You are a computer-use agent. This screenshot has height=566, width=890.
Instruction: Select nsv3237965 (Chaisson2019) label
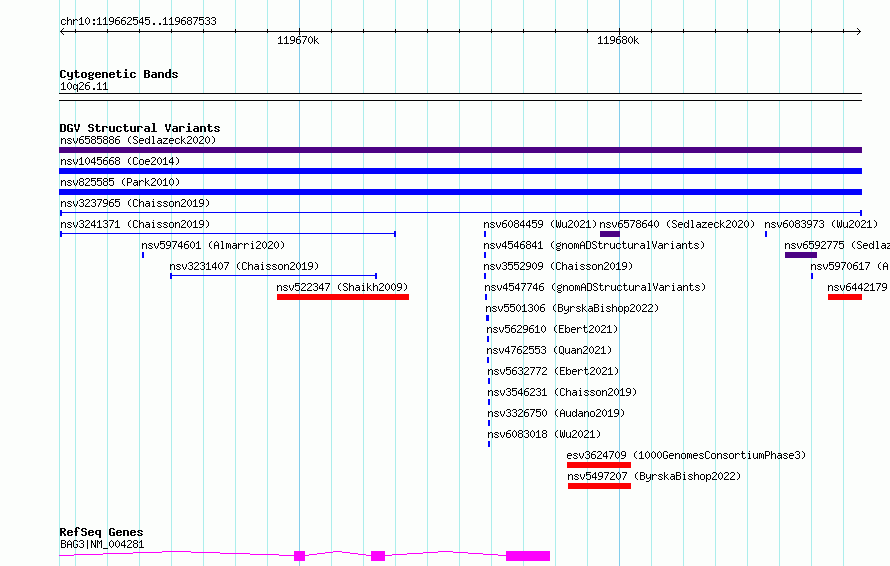[135, 203]
